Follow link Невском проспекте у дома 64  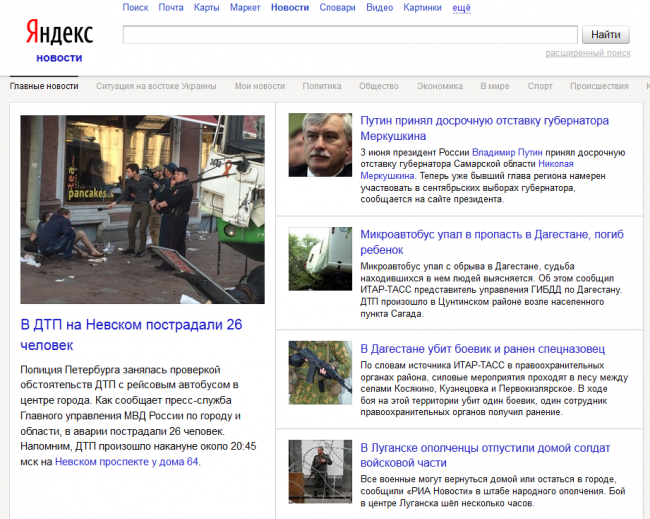coord(126,461)
